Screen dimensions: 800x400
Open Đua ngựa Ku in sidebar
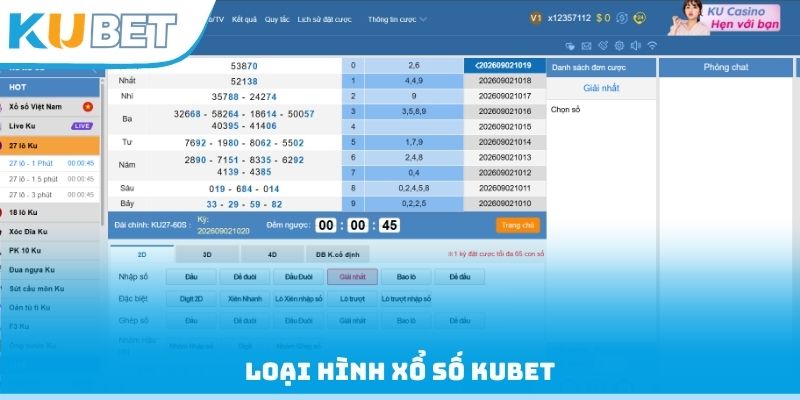(49, 270)
